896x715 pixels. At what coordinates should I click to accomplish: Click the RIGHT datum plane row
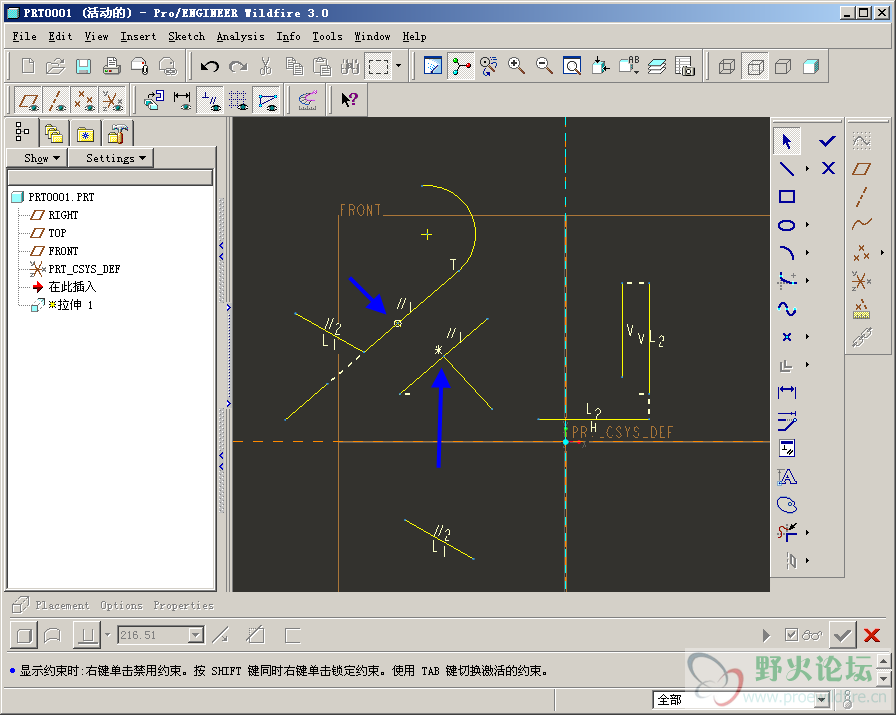(63, 215)
